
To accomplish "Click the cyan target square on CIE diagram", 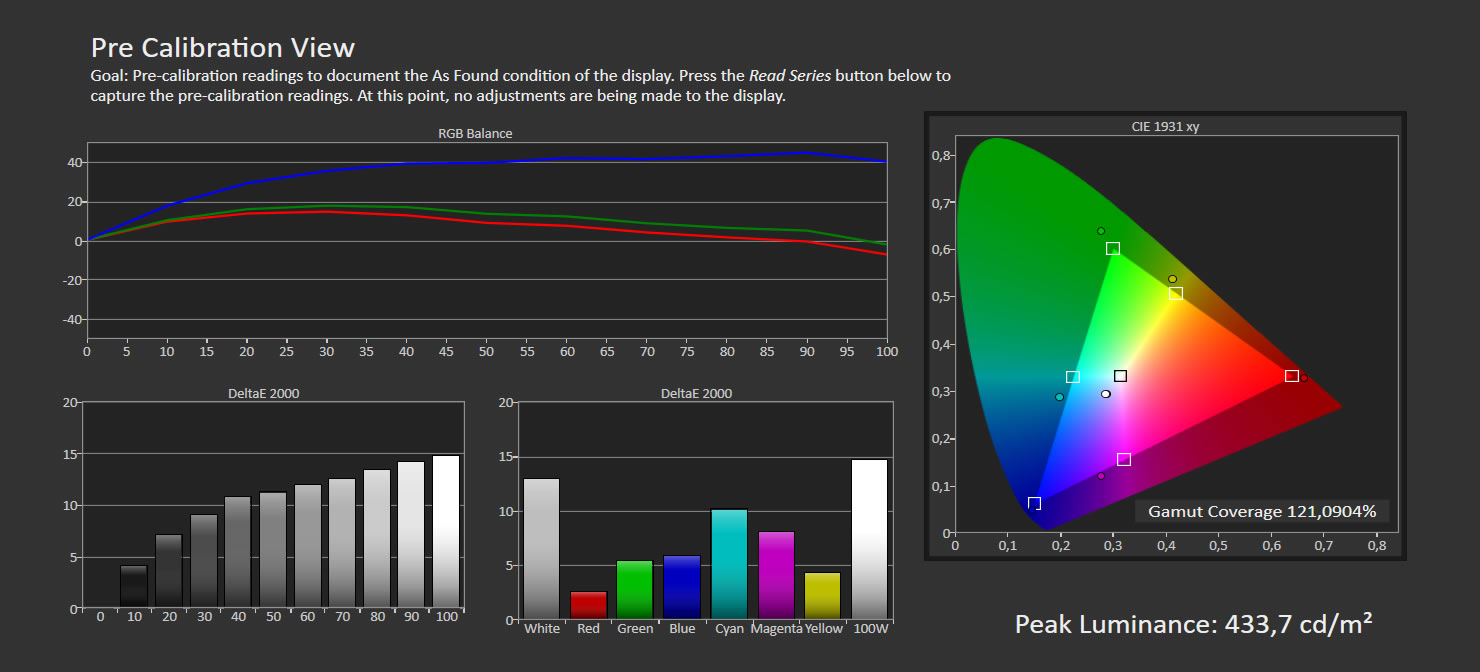I will click(1072, 377).
